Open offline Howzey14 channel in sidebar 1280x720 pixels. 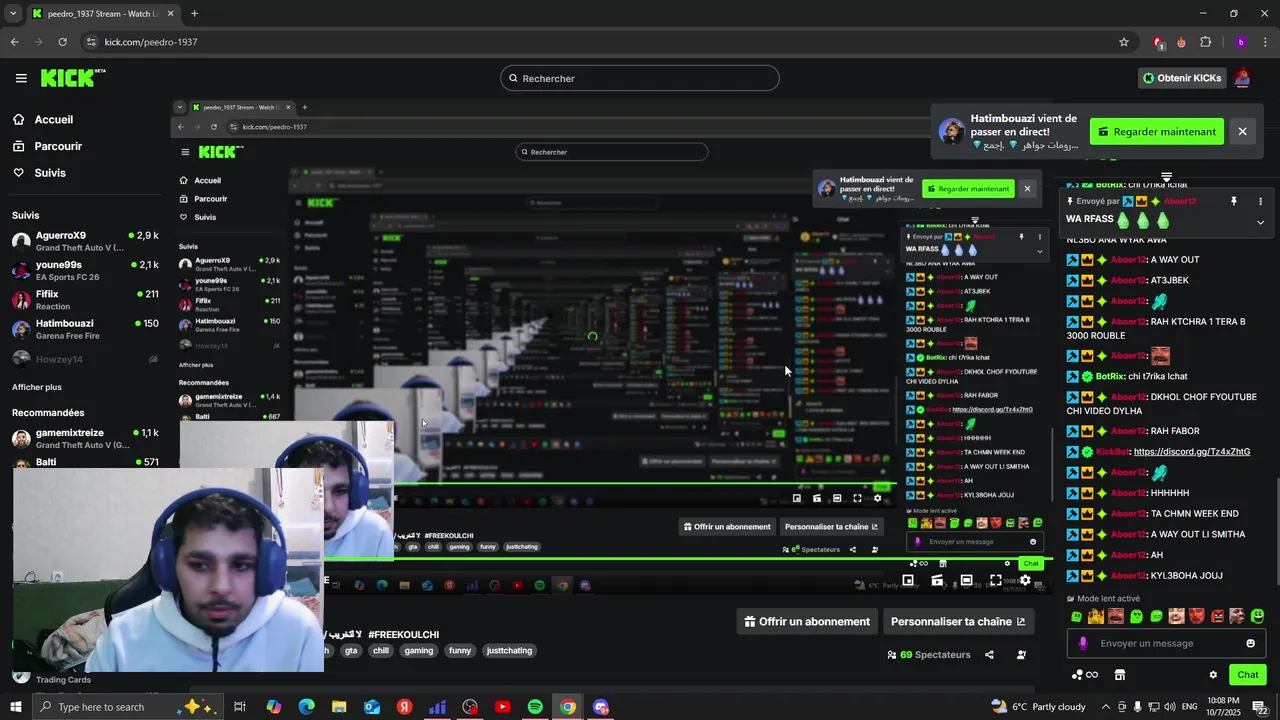[x=85, y=359]
